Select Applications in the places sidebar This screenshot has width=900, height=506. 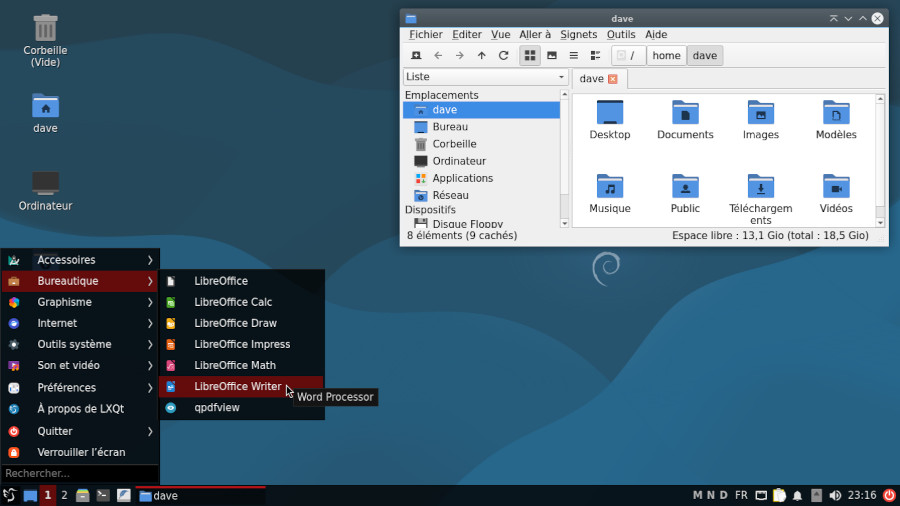tap(482, 178)
